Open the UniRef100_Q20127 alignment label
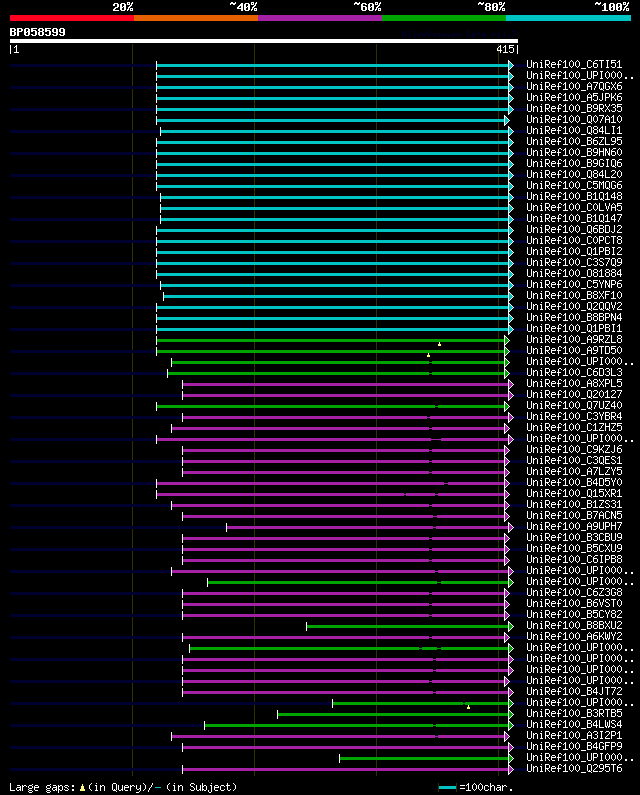The image size is (640, 795). (574, 394)
